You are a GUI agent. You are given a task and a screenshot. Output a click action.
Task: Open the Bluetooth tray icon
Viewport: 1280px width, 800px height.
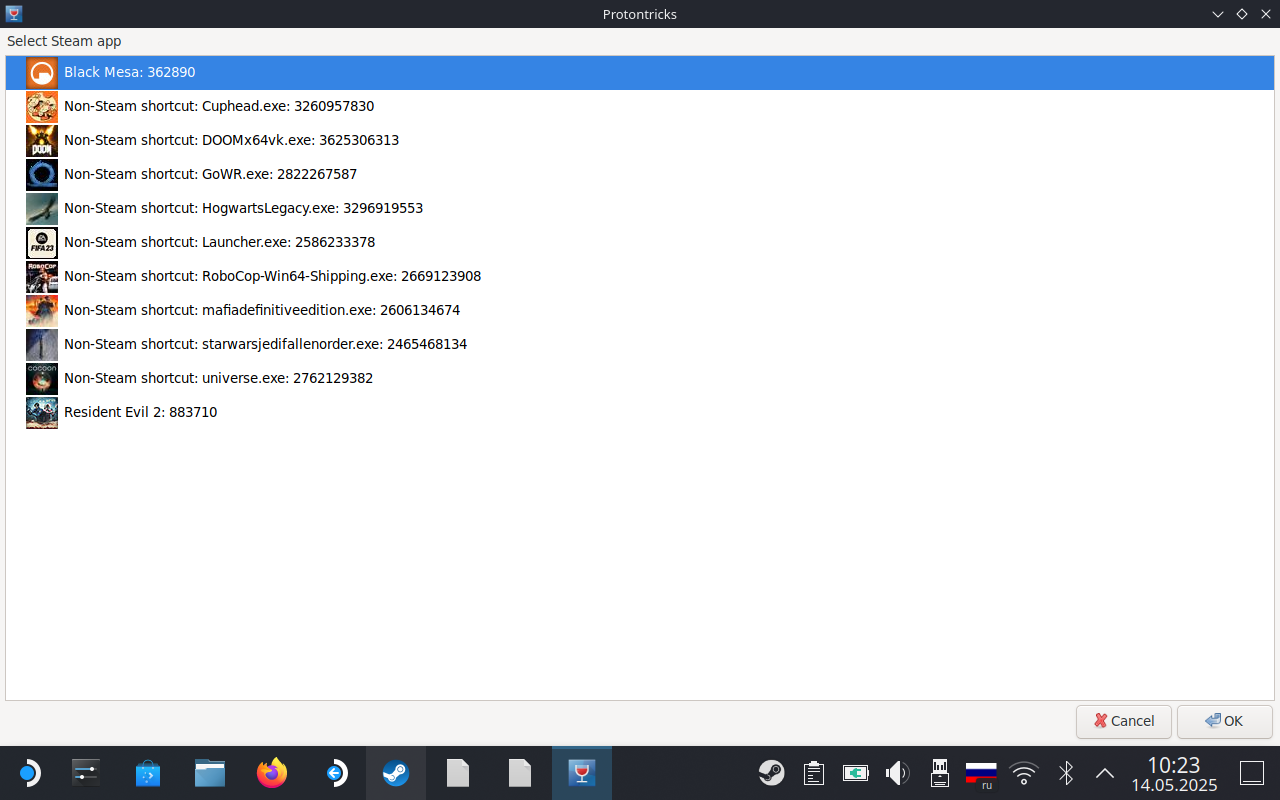pyautogui.click(x=1066, y=773)
